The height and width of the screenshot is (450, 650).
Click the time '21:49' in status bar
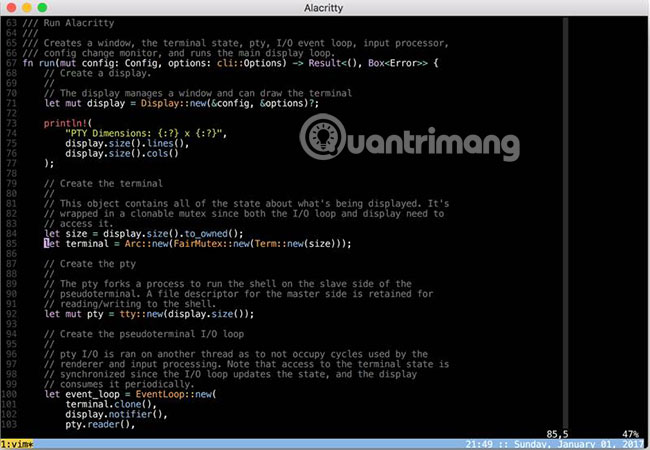click(478, 444)
